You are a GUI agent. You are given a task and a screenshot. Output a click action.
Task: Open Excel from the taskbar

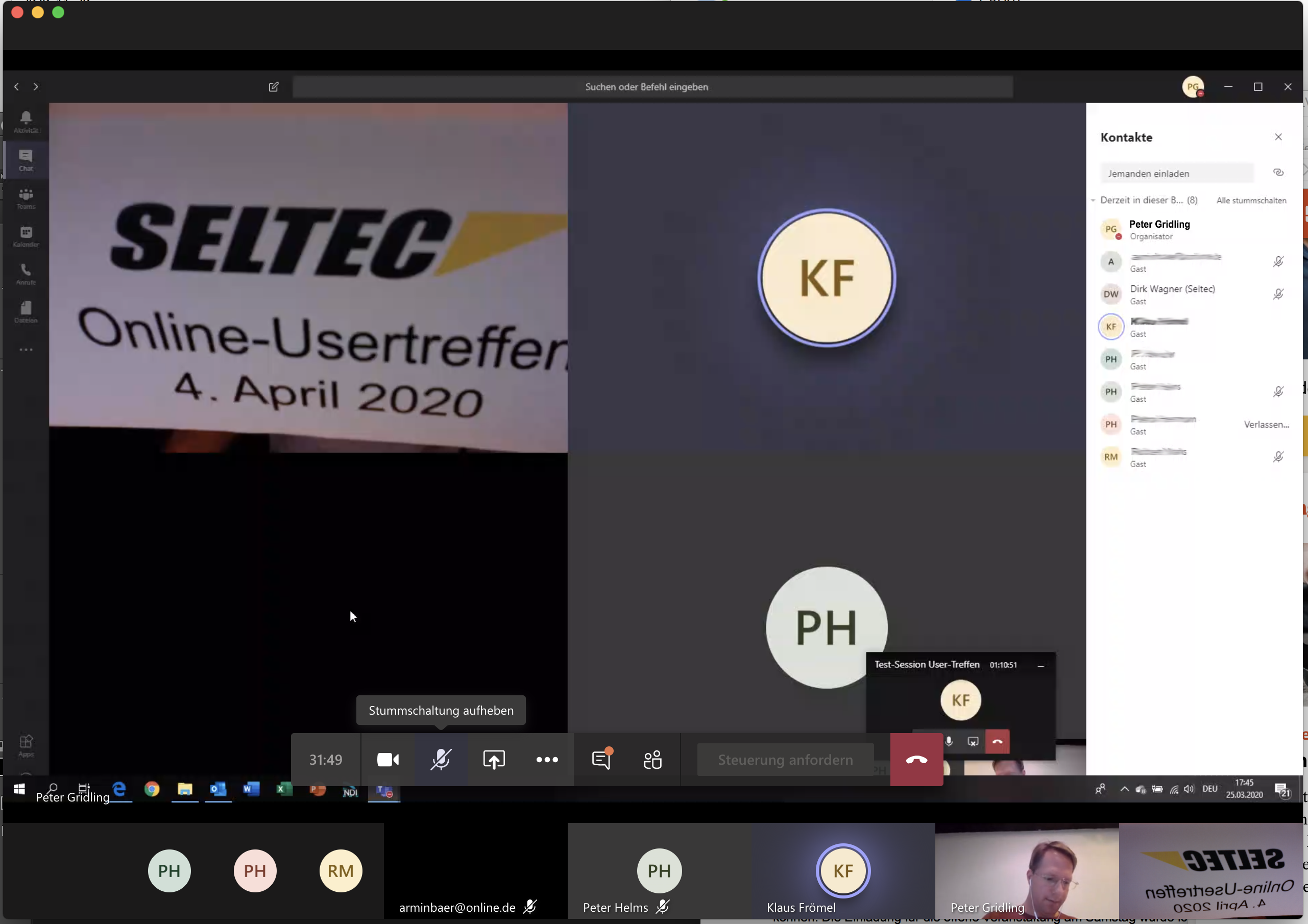tap(284, 789)
